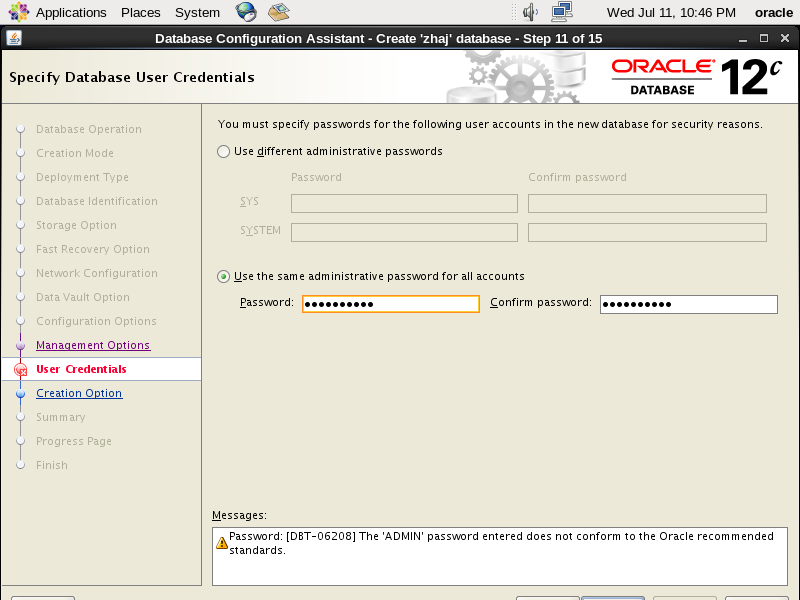Click the Progress Page step
800x600 pixels.
tap(73, 441)
